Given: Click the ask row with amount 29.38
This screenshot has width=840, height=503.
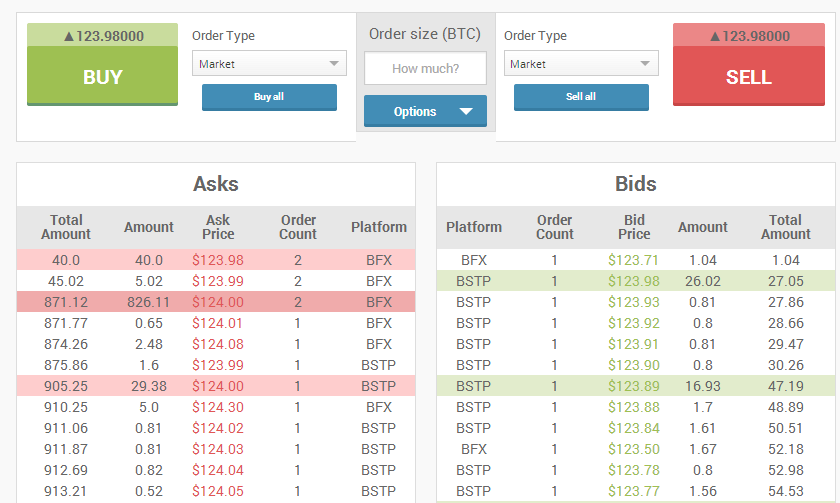Looking at the screenshot, I should click(216, 386).
